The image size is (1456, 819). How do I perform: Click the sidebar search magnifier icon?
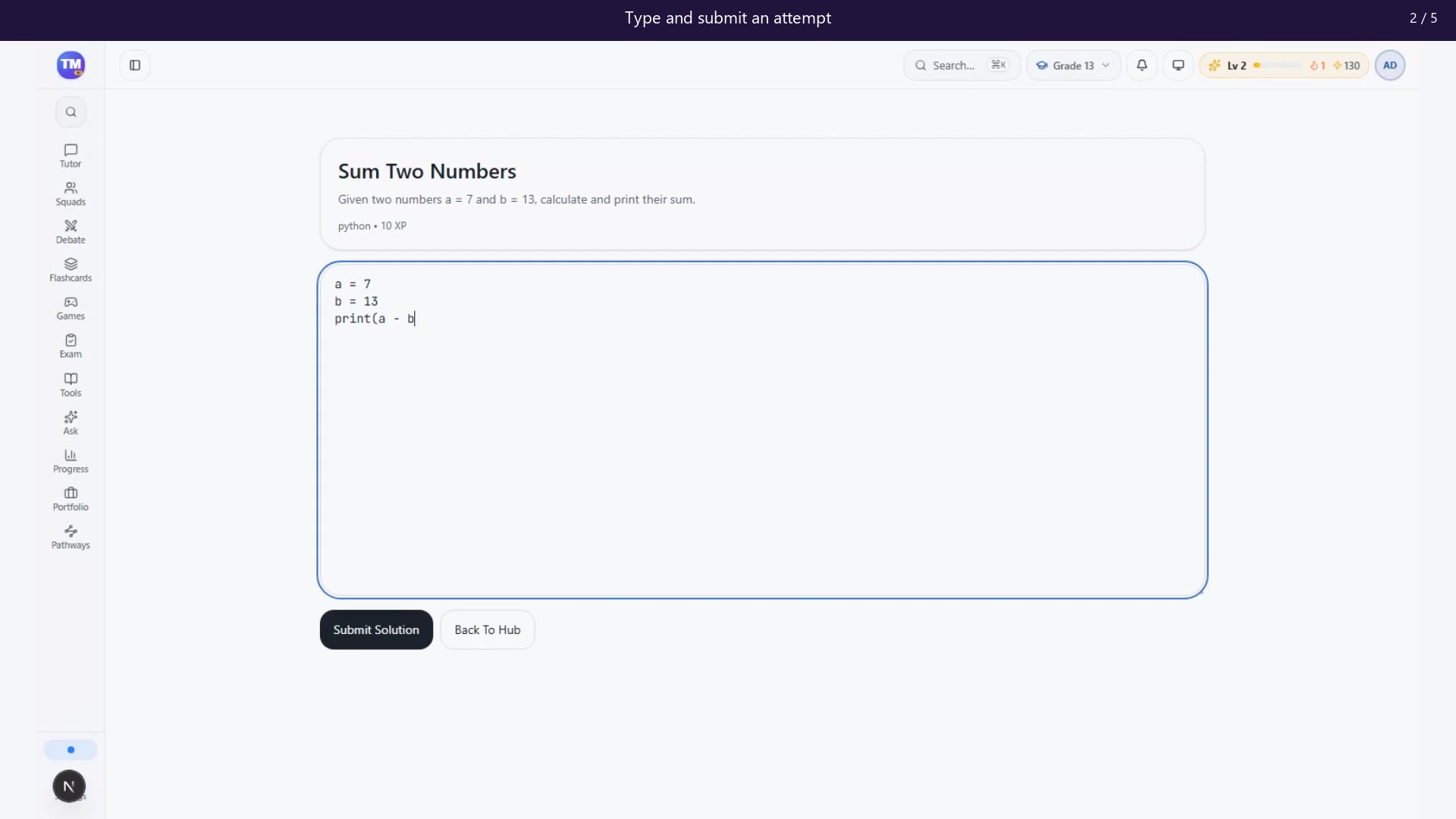point(71,112)
